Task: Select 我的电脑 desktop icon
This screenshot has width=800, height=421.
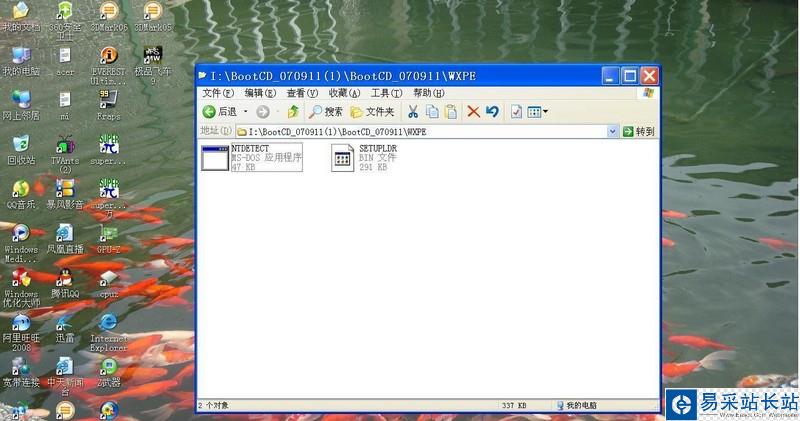Action: (x=21, y=62)
